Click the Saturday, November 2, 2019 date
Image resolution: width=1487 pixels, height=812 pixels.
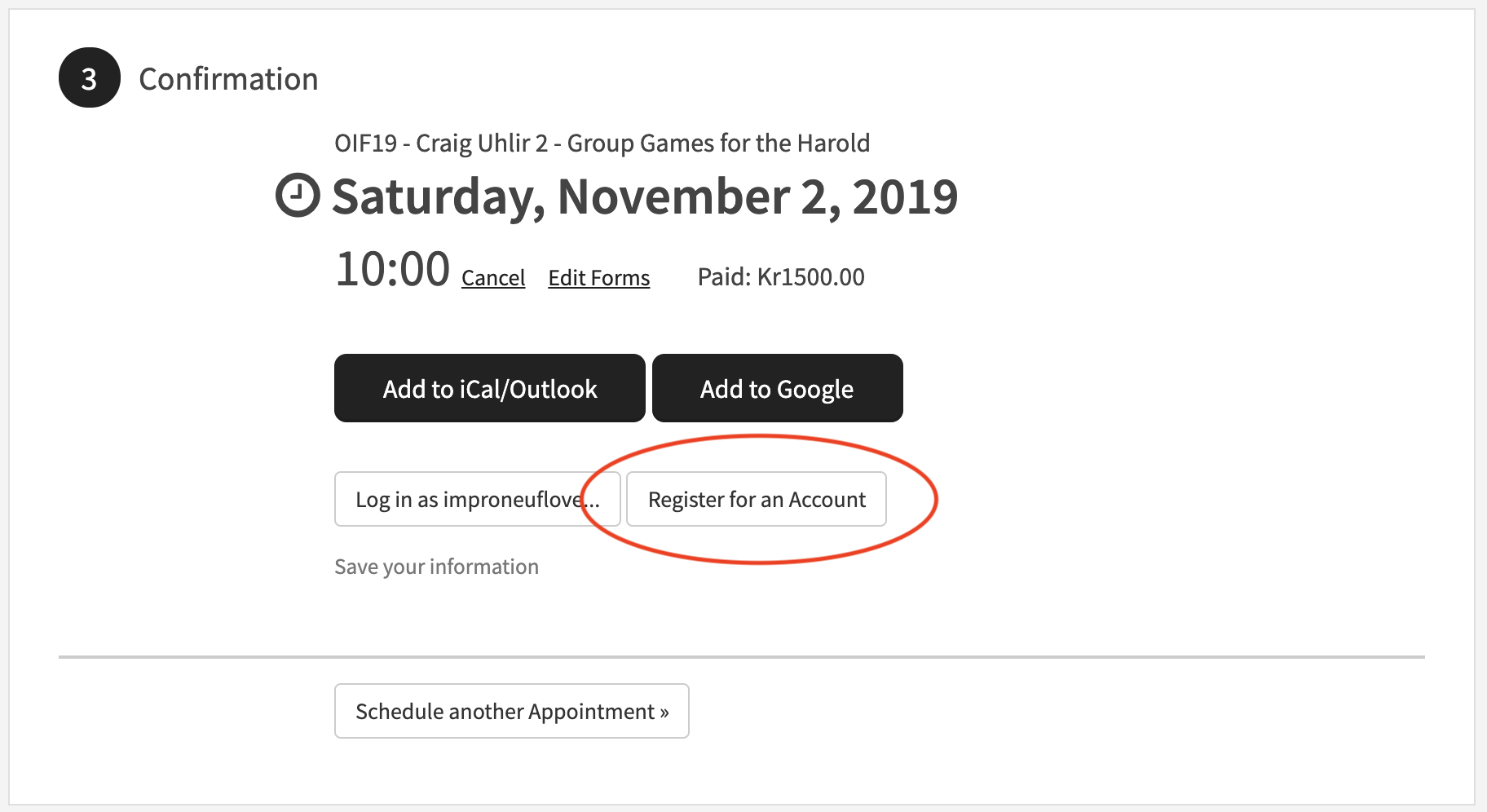pos(645,196)
